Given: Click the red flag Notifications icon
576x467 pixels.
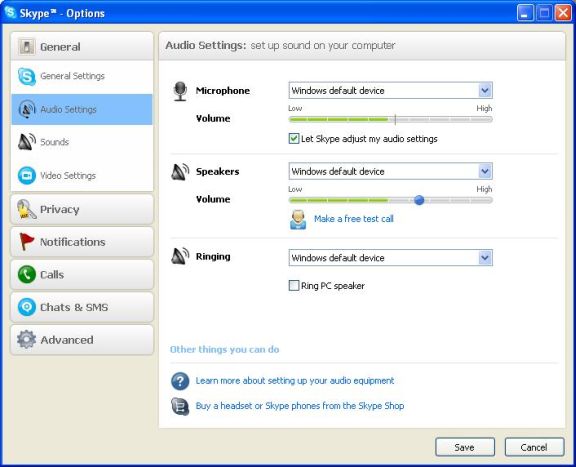Looking at the screenshot, I should click(x=26, y=241).
